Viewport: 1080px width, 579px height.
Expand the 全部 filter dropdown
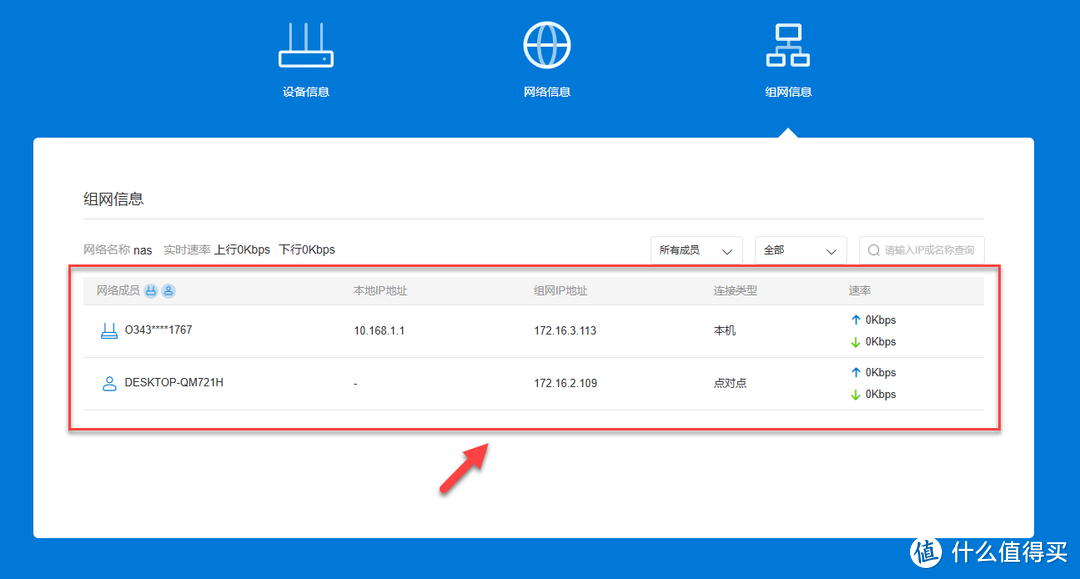point(800,251)
